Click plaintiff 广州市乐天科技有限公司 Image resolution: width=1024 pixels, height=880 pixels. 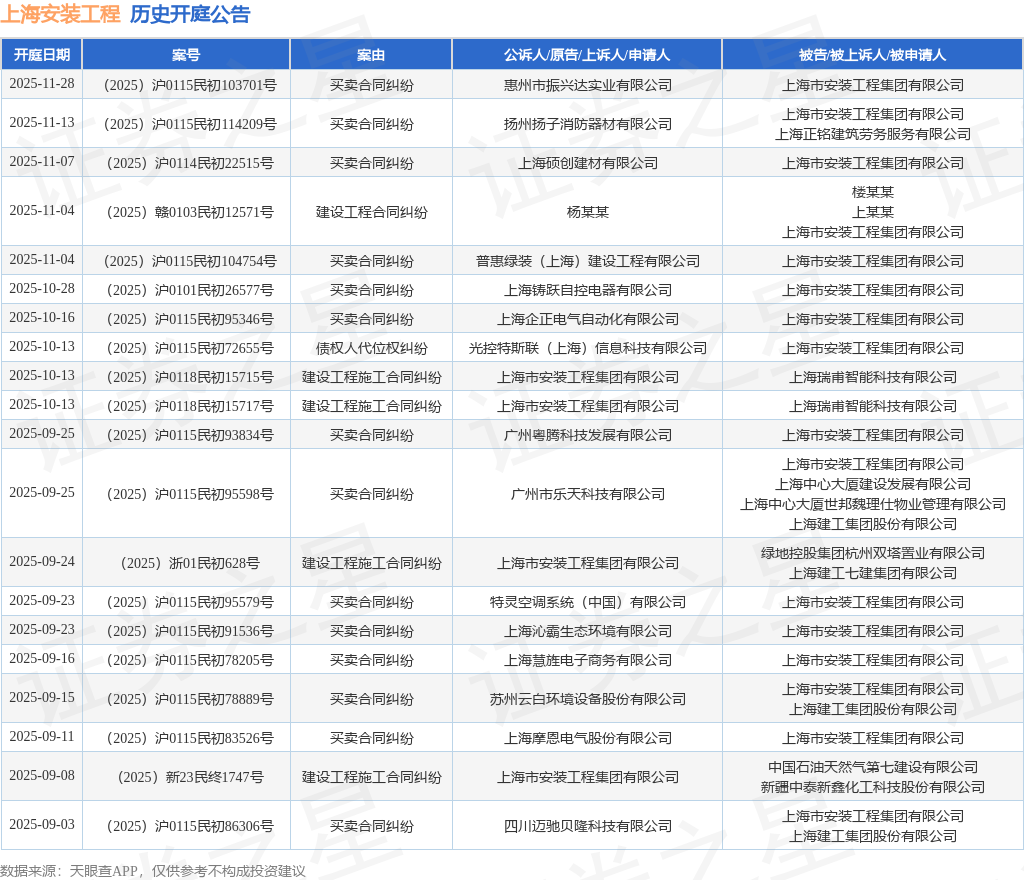click(x=587, y=494)
